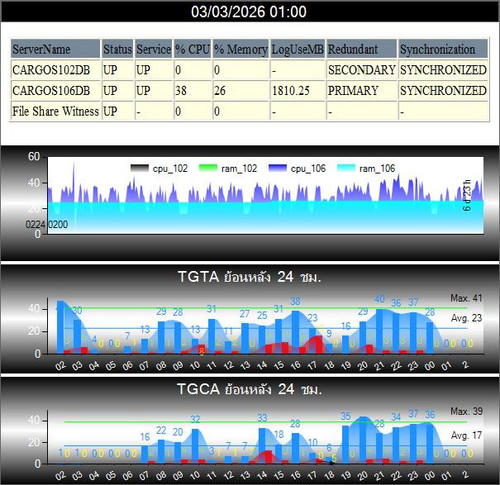
Task: Click the ram_106 cyan legend swatch
Action: coord(346,168)
